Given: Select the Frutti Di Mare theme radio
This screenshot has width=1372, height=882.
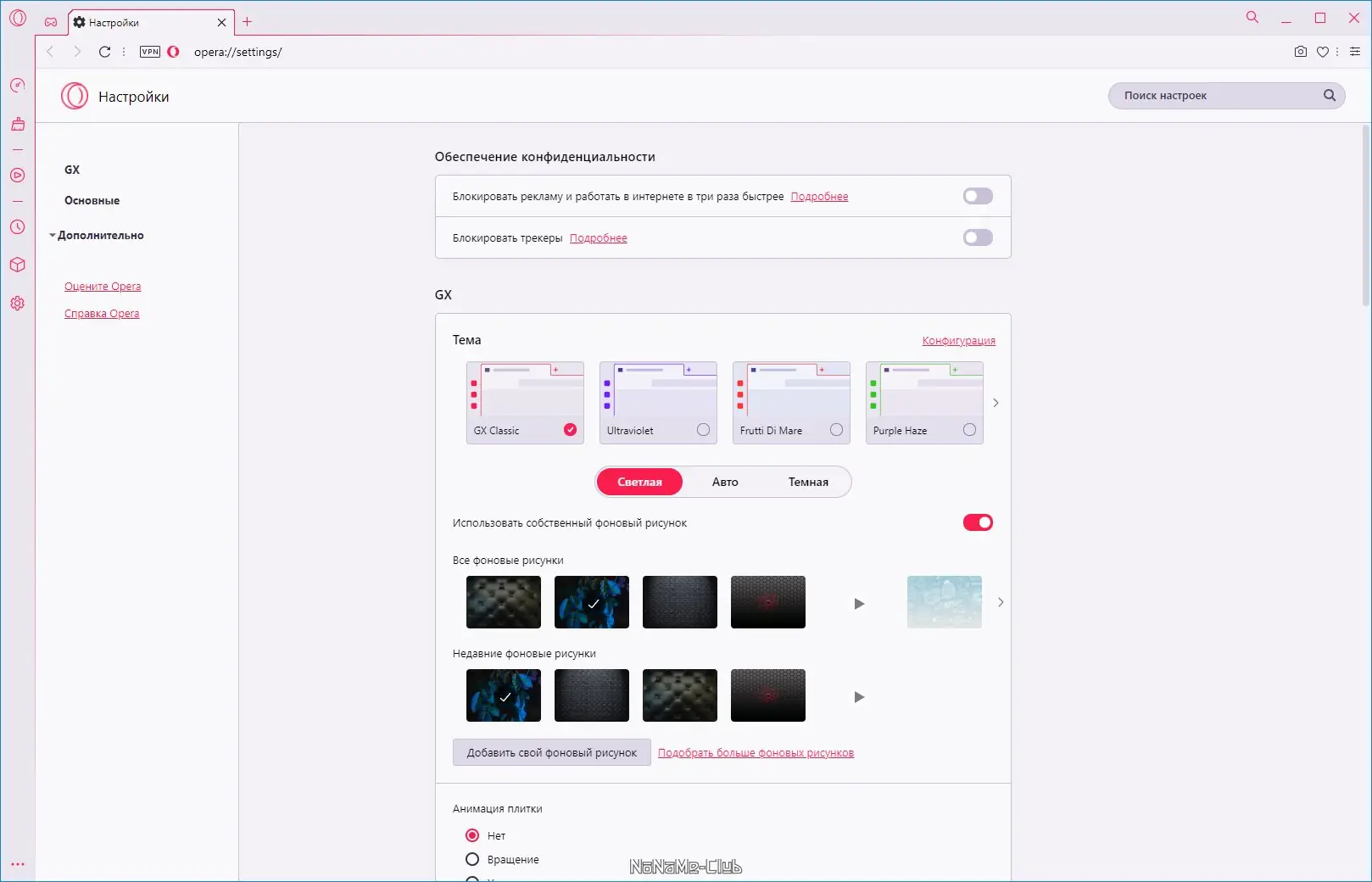Looking at the screenshot, I should coord(836,430).
